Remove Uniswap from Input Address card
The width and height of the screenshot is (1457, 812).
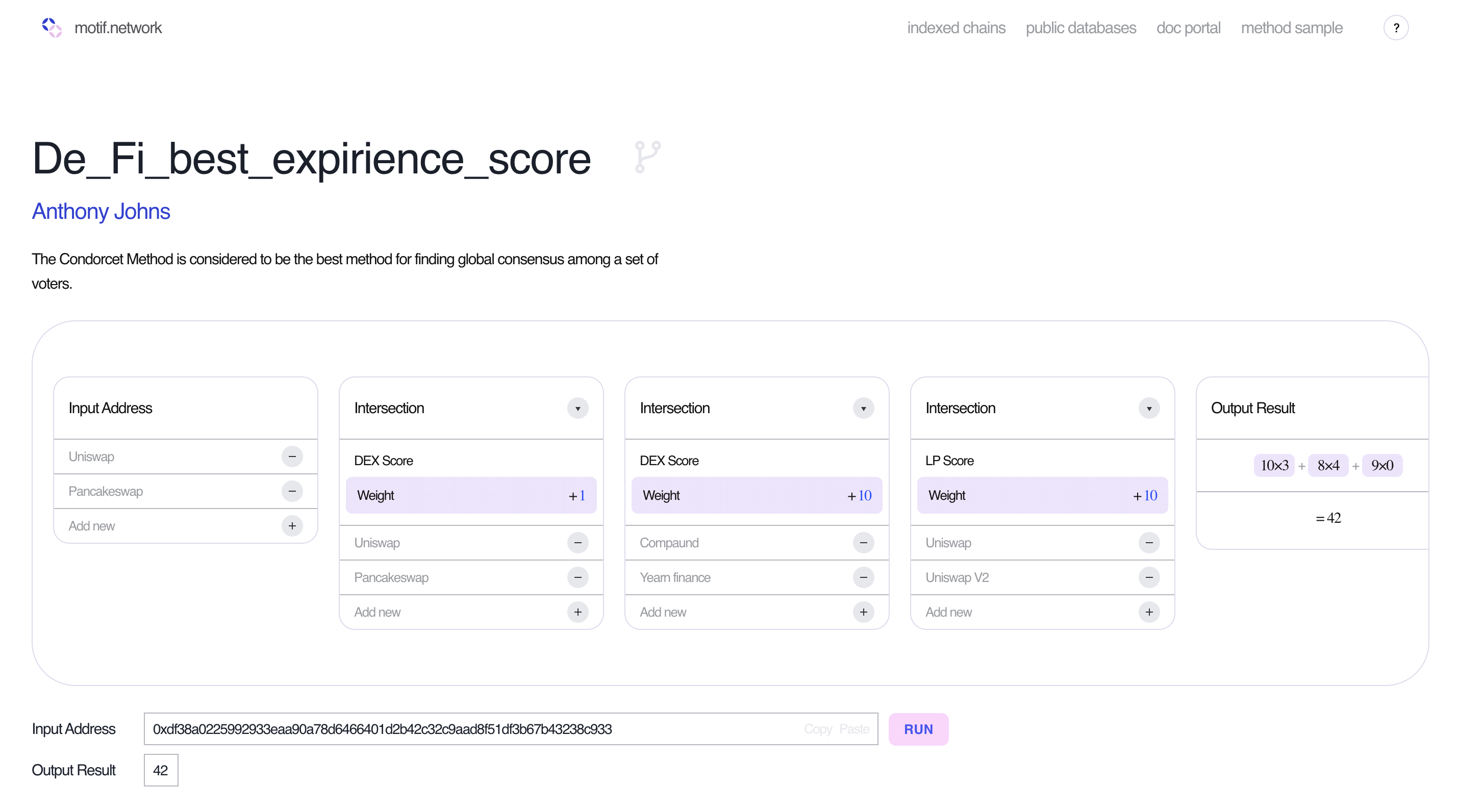click(292, 456)
